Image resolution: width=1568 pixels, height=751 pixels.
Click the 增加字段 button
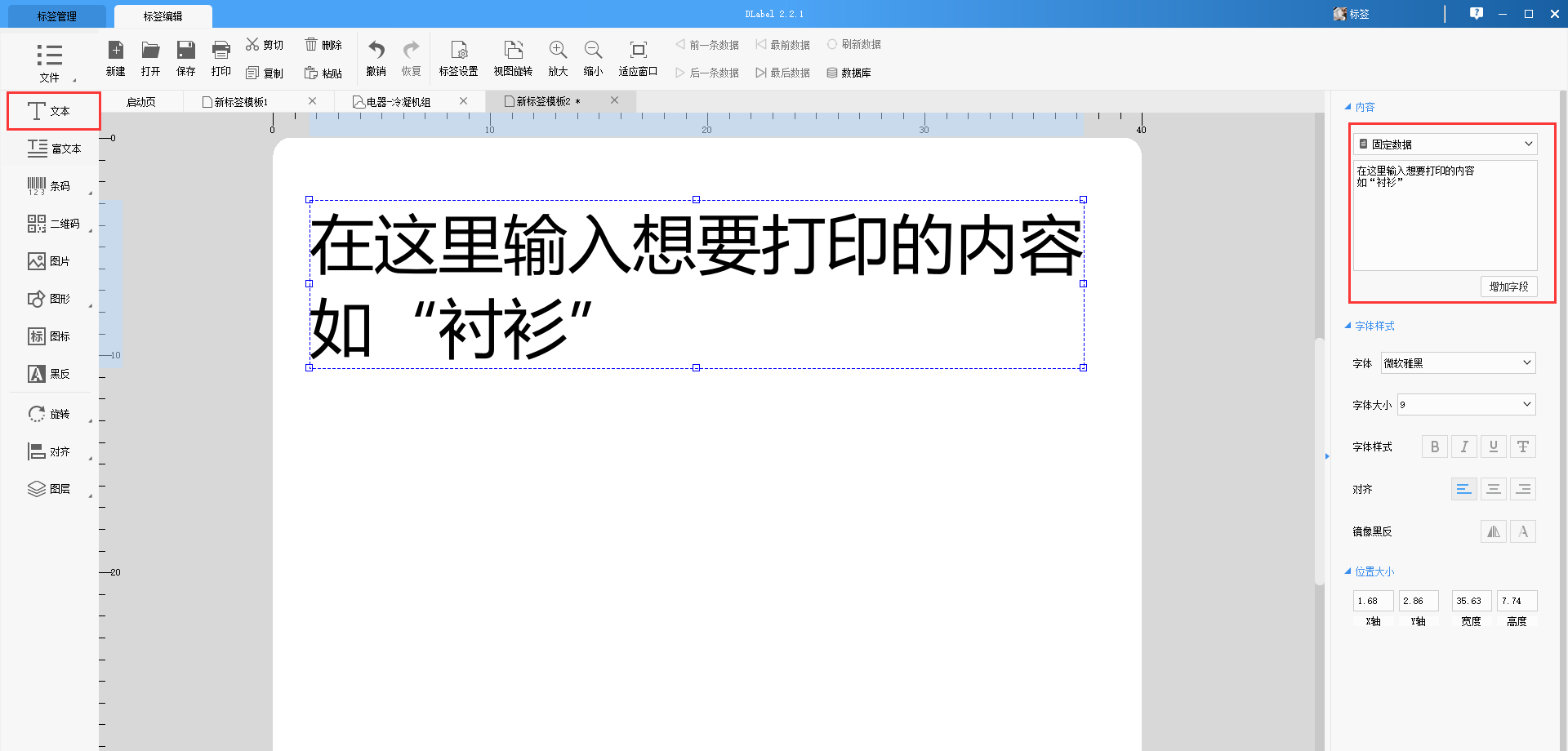1508,287
